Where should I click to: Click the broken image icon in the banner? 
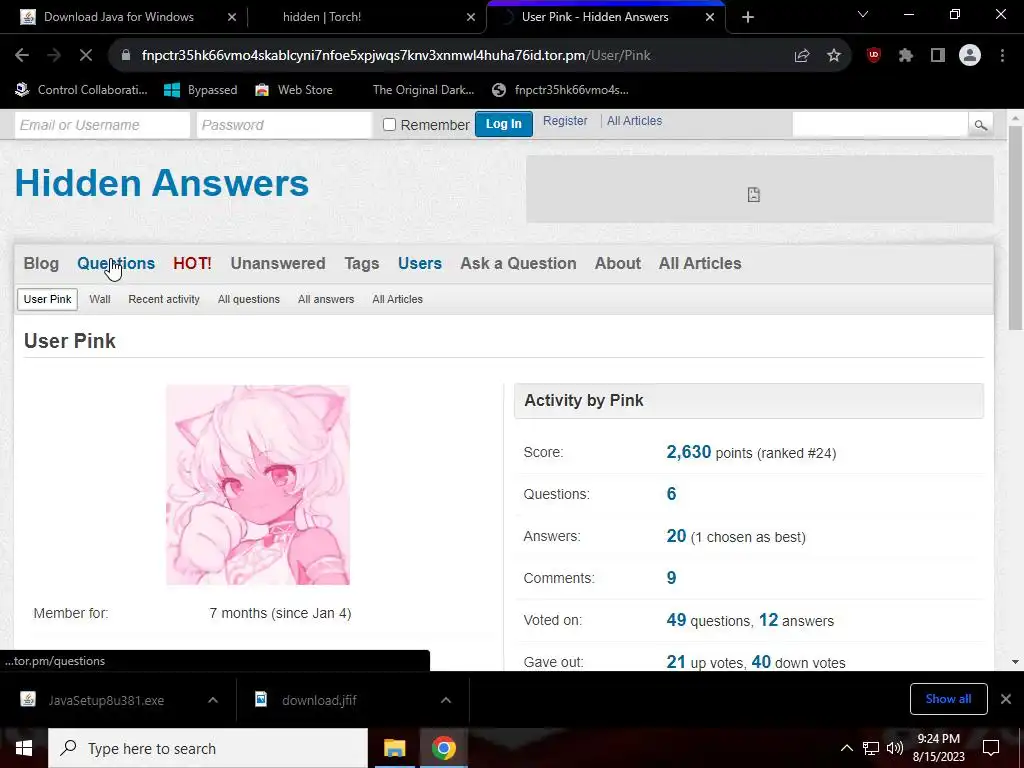coord(754,195)
